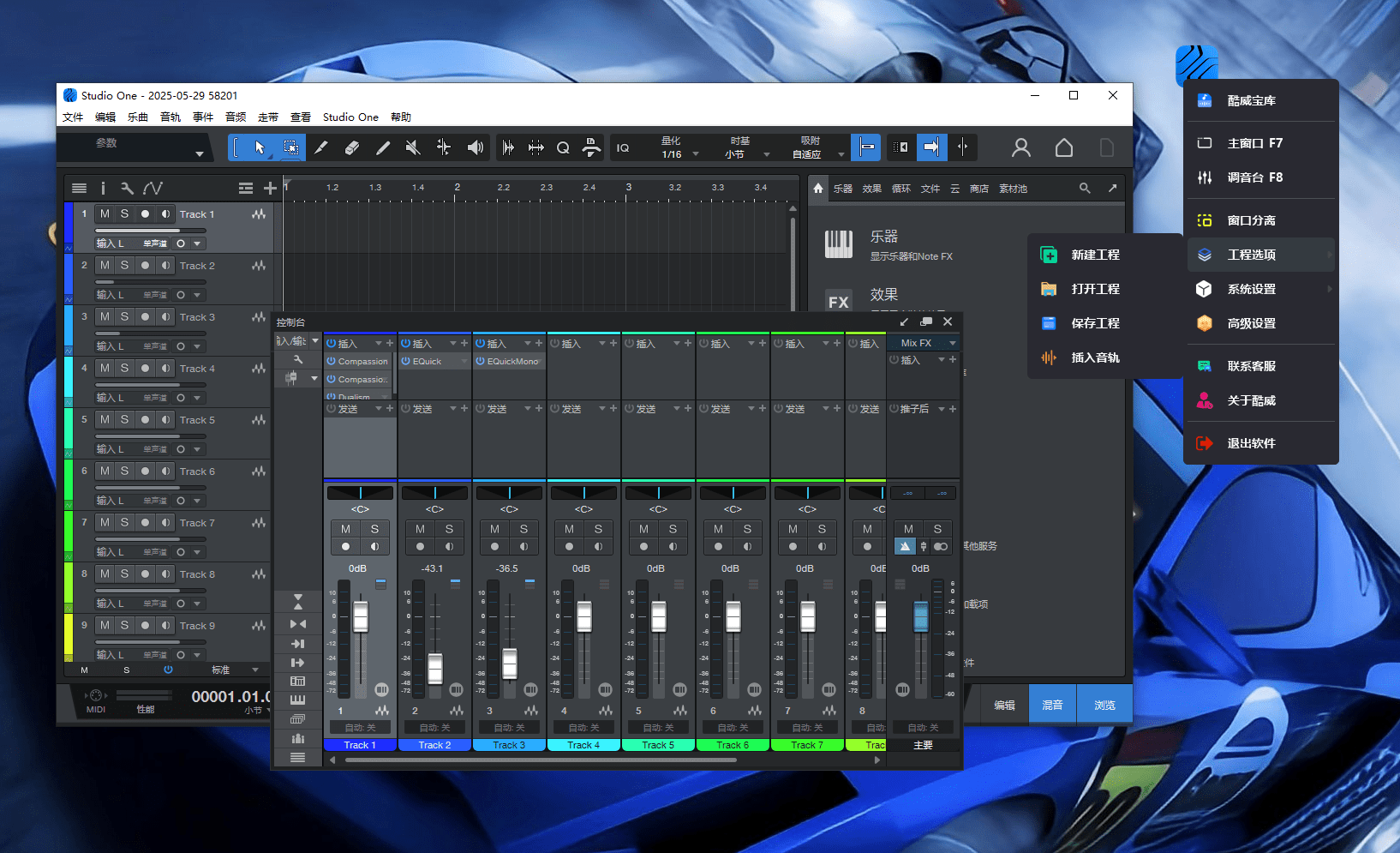The image size is (1400, 853).
Task: Select the Eraser tool
Action: pyautogui.click(x=352, y=147)
